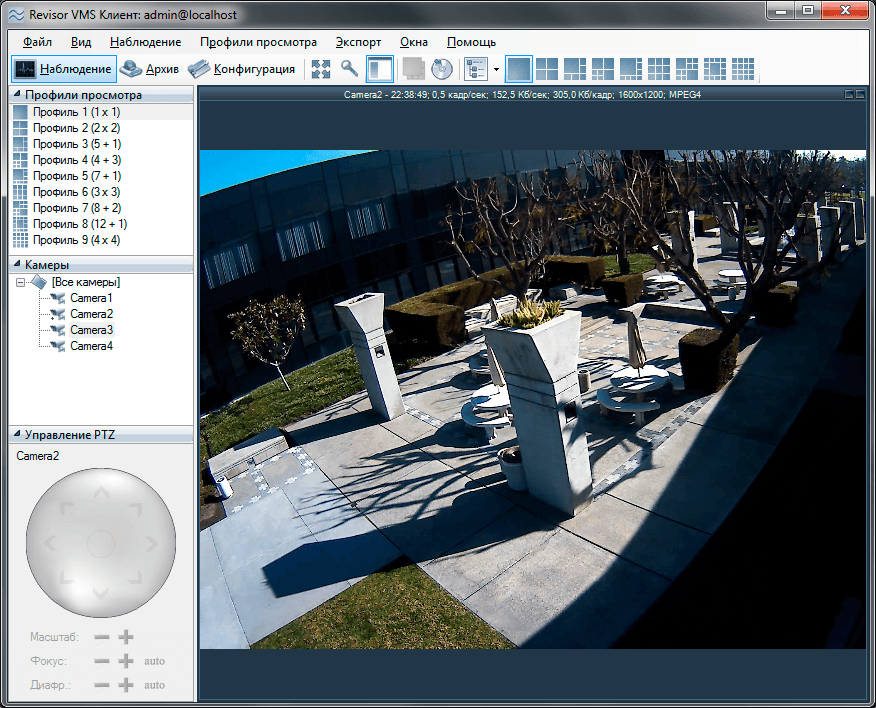
Task: Click the Camera2 video feed
Action: [x=532, y=399]
